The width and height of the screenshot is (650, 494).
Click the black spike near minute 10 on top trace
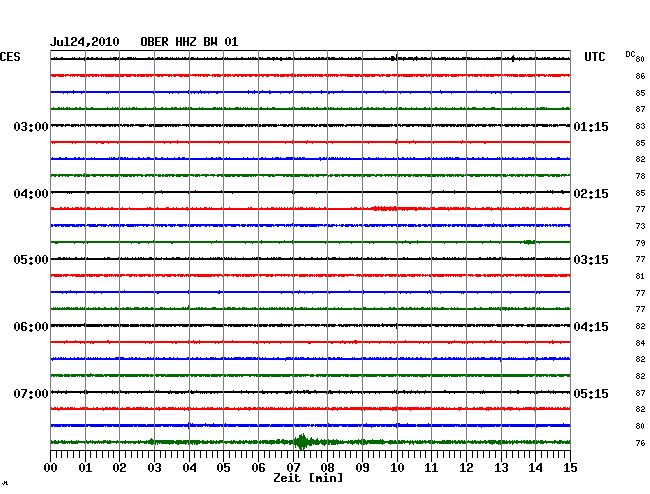click(394, 58)
